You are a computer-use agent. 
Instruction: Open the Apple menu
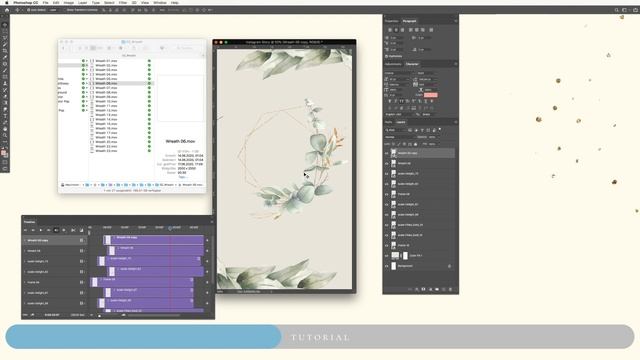[7, 2]
